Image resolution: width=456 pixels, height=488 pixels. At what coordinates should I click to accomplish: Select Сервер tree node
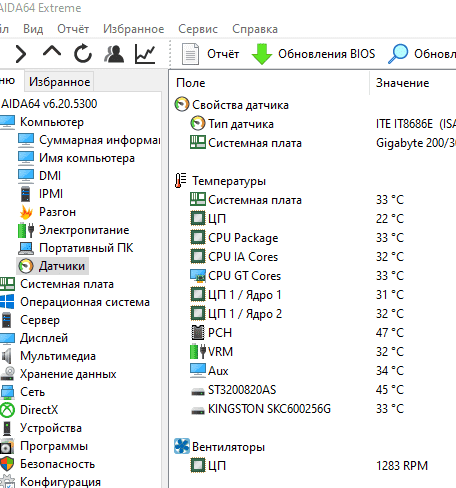point(40,320)
